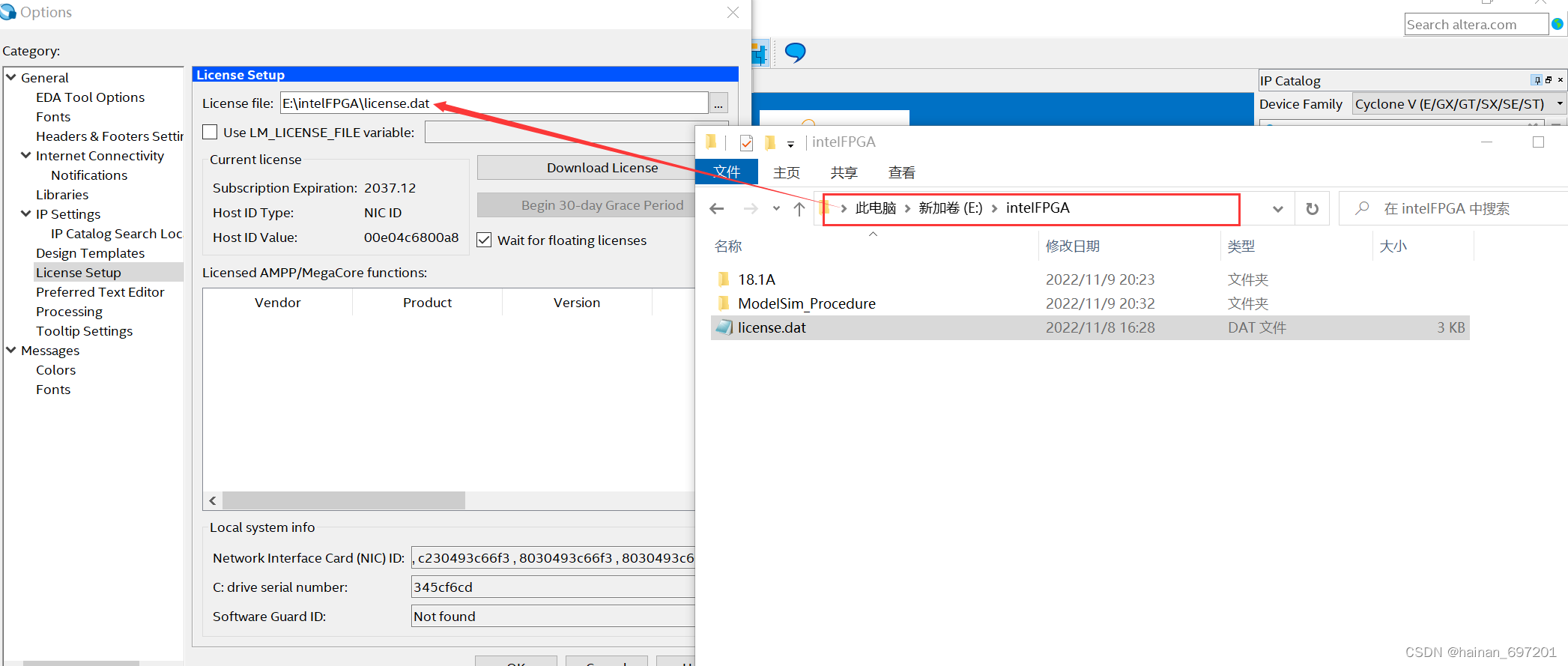
Task: Enable Use LM_LICENSE_FILE variable checkbox
Action: click(x=211, y=132)
